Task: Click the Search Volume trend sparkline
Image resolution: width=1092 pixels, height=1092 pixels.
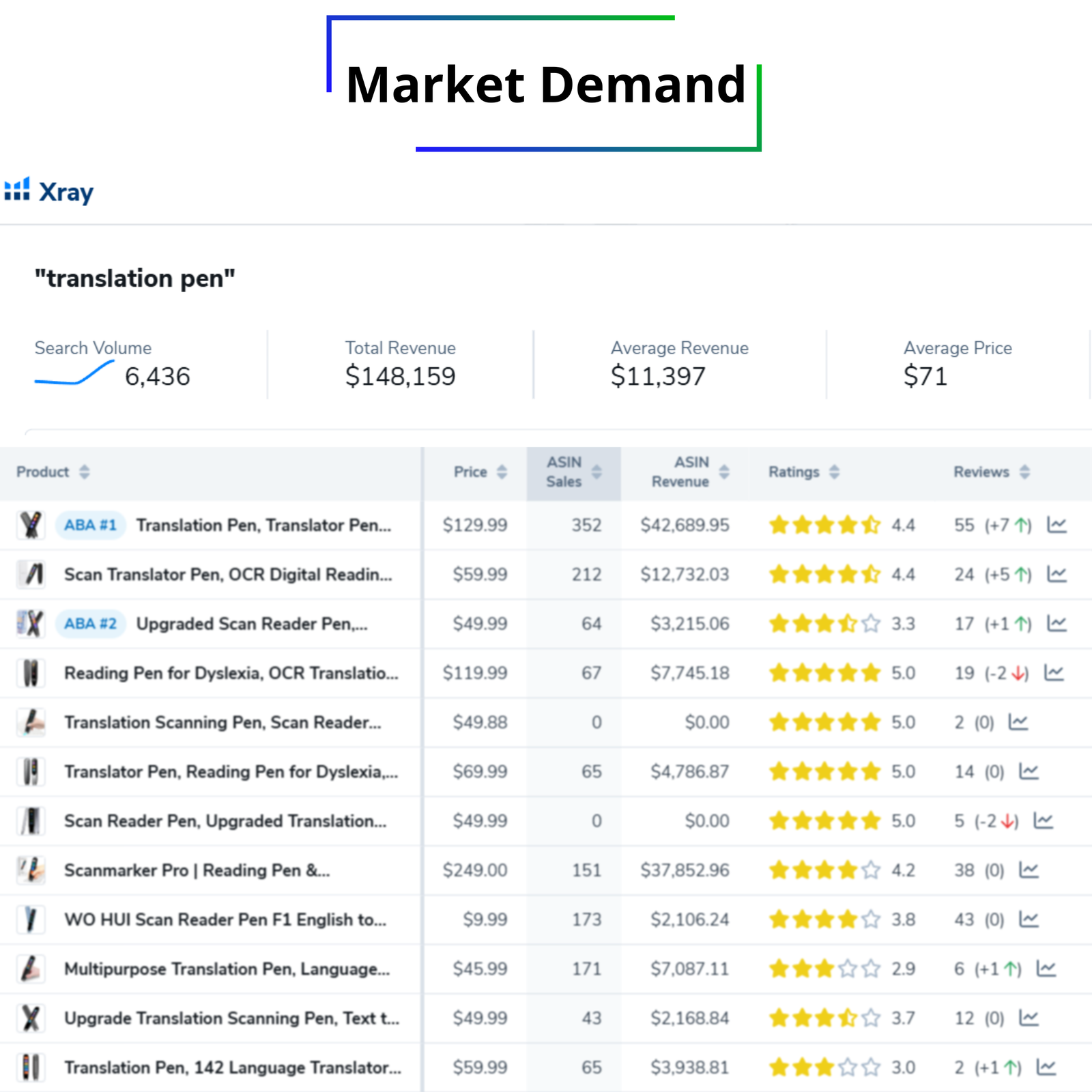Action: [74, 373]
